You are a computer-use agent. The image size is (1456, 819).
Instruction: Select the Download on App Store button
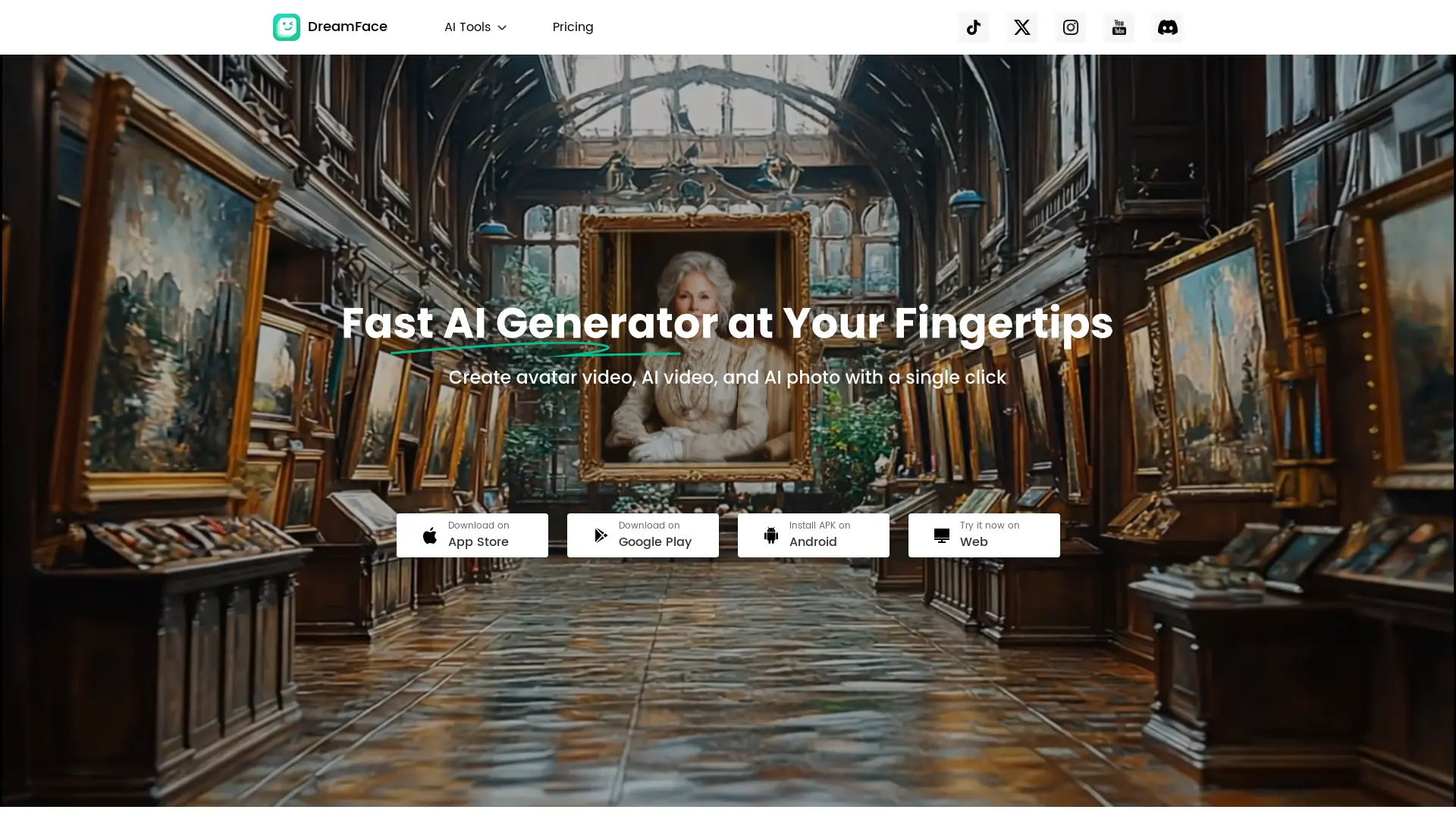tap(472, 535)
